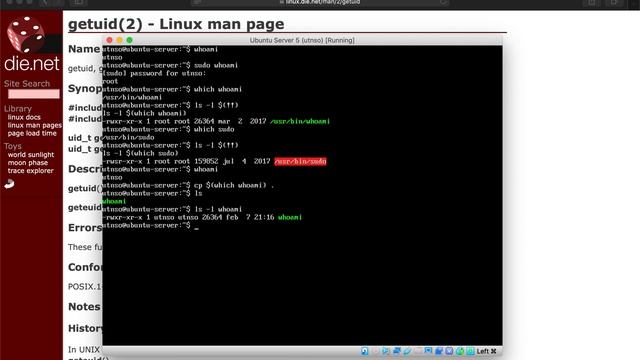Click the Errors heading on man page
Viewport: 640px width, 360px height.
click(85, 227)
